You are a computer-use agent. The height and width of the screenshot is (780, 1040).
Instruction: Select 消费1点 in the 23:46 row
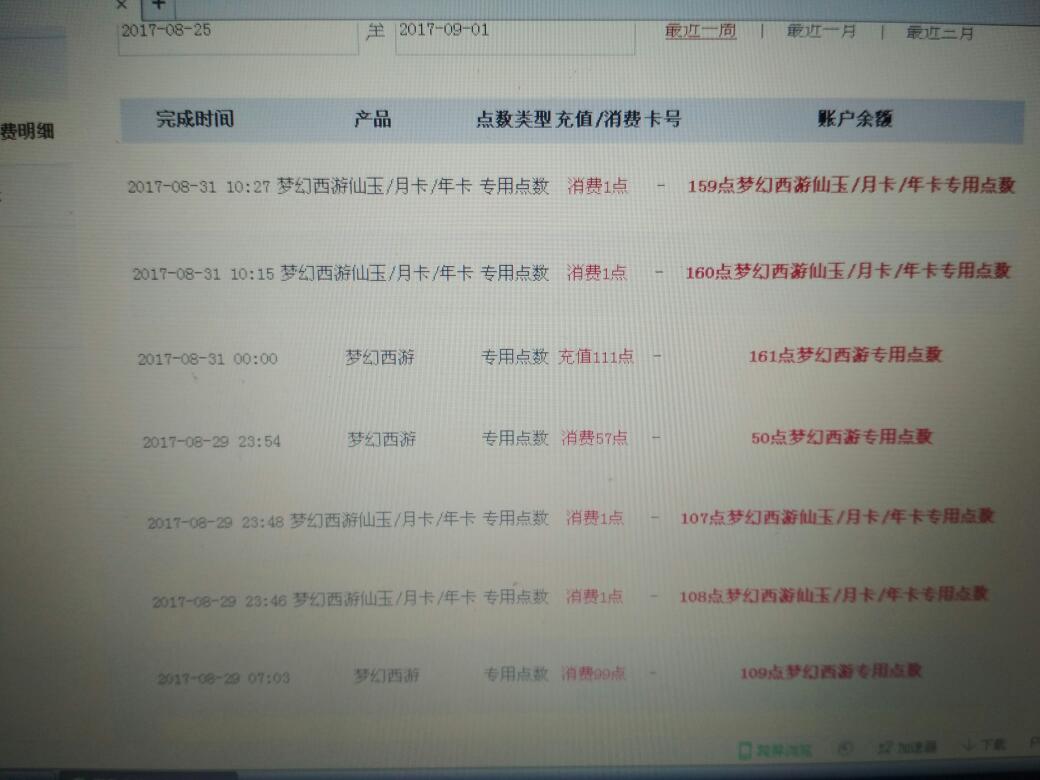tap(594, 596)
